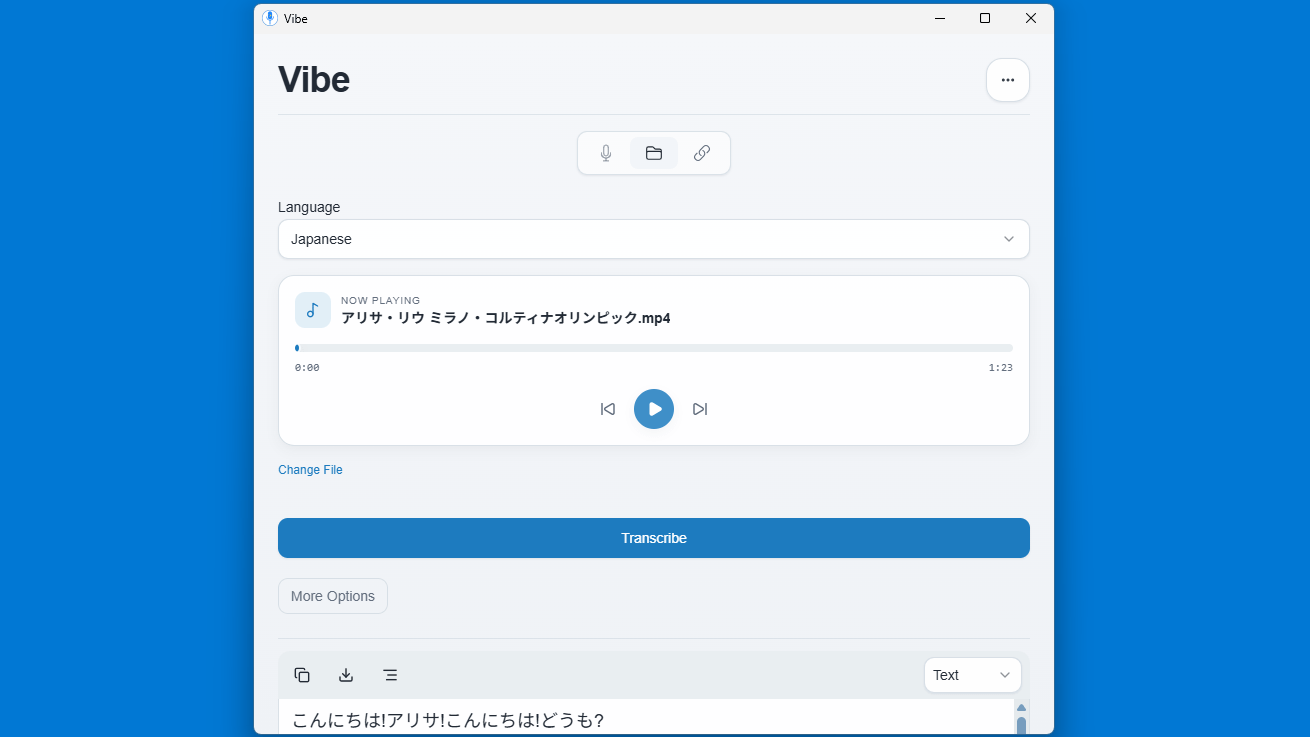
Task: Maximize the Vibe window
Action: (x=985, y=18)
